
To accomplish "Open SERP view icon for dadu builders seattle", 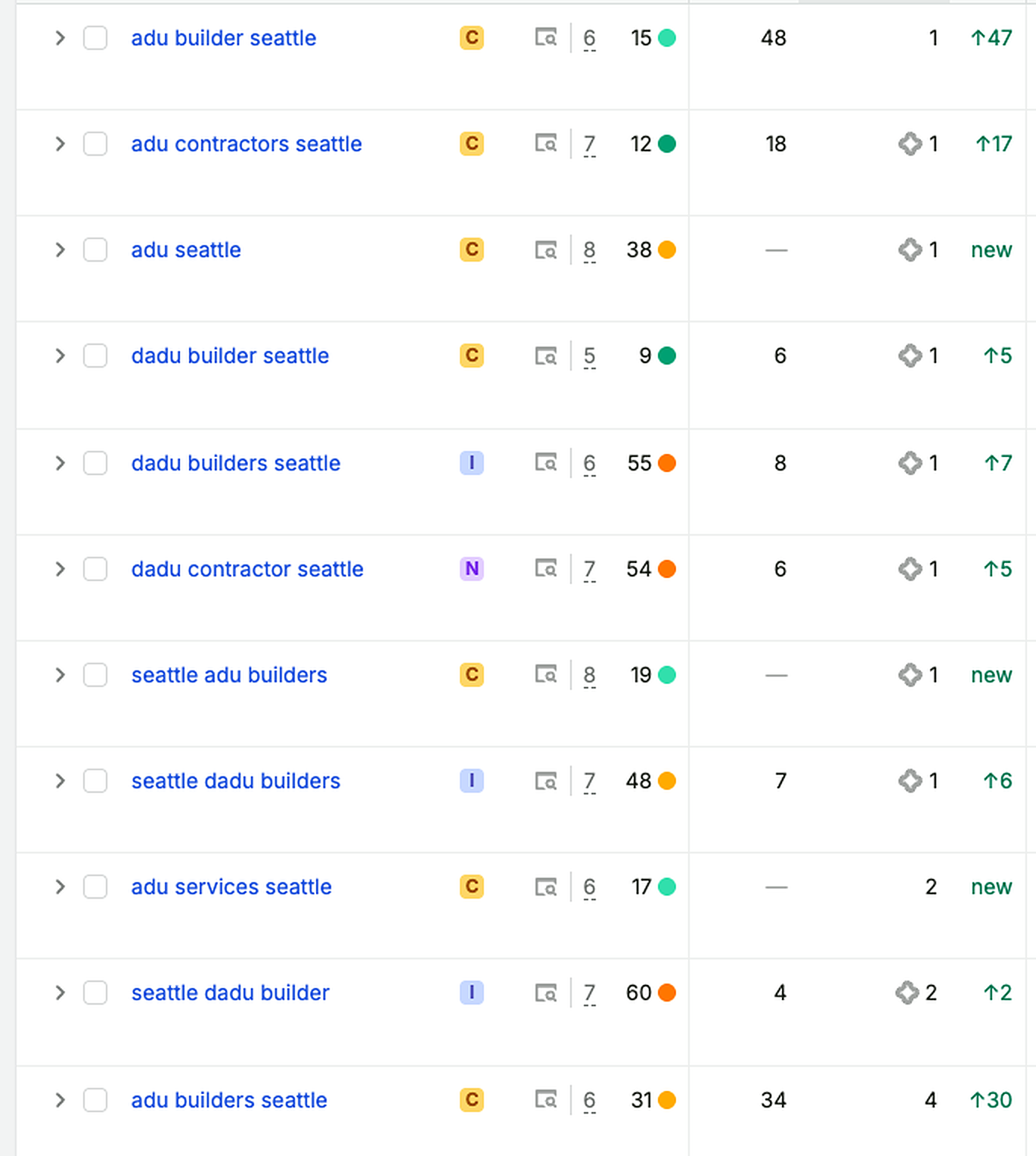I will 546,463.
